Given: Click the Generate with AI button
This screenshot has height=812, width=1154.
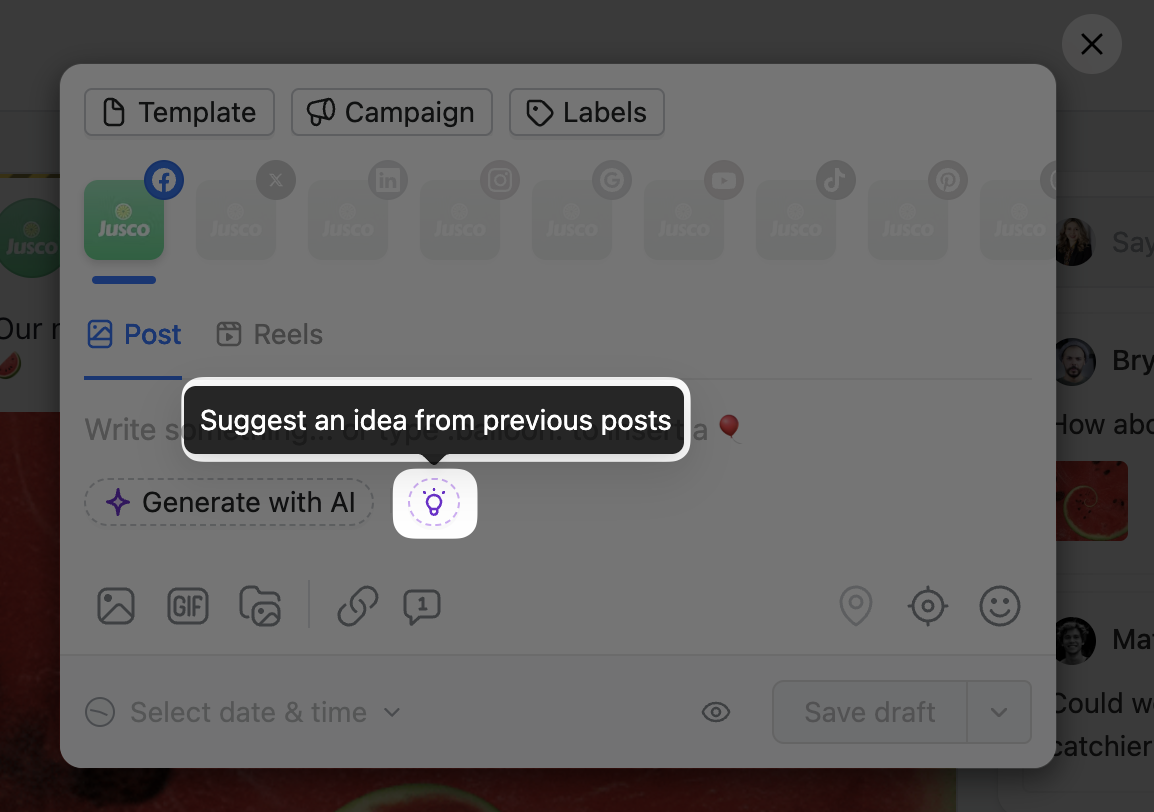Looking at the screenshot, I should pos(229,502).
